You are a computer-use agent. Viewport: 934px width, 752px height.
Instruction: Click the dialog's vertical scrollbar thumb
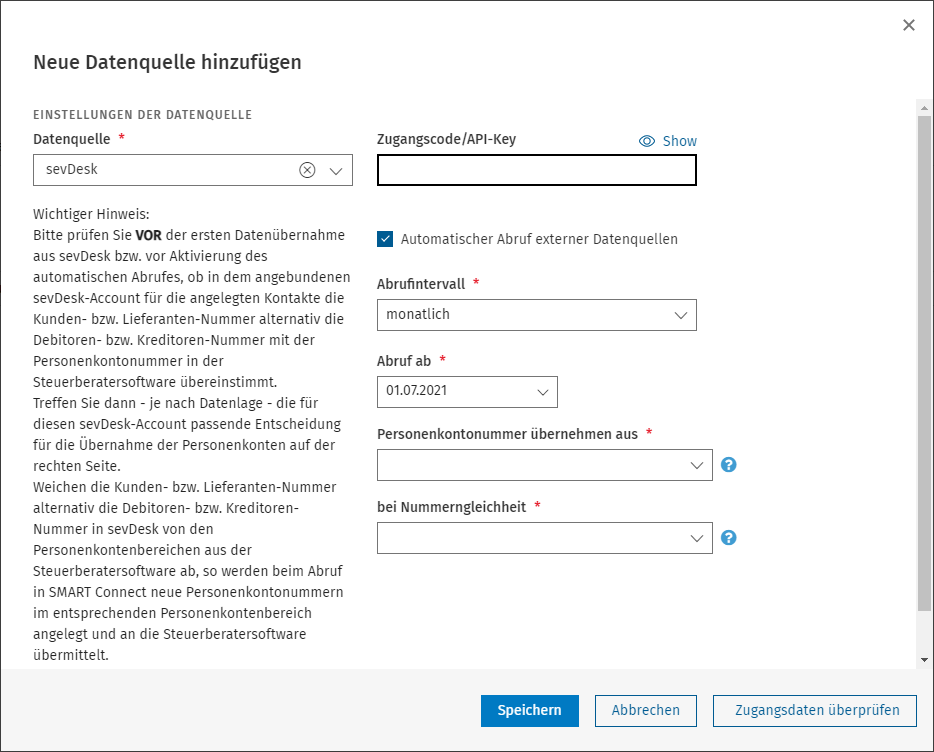(x=924, y=363)
